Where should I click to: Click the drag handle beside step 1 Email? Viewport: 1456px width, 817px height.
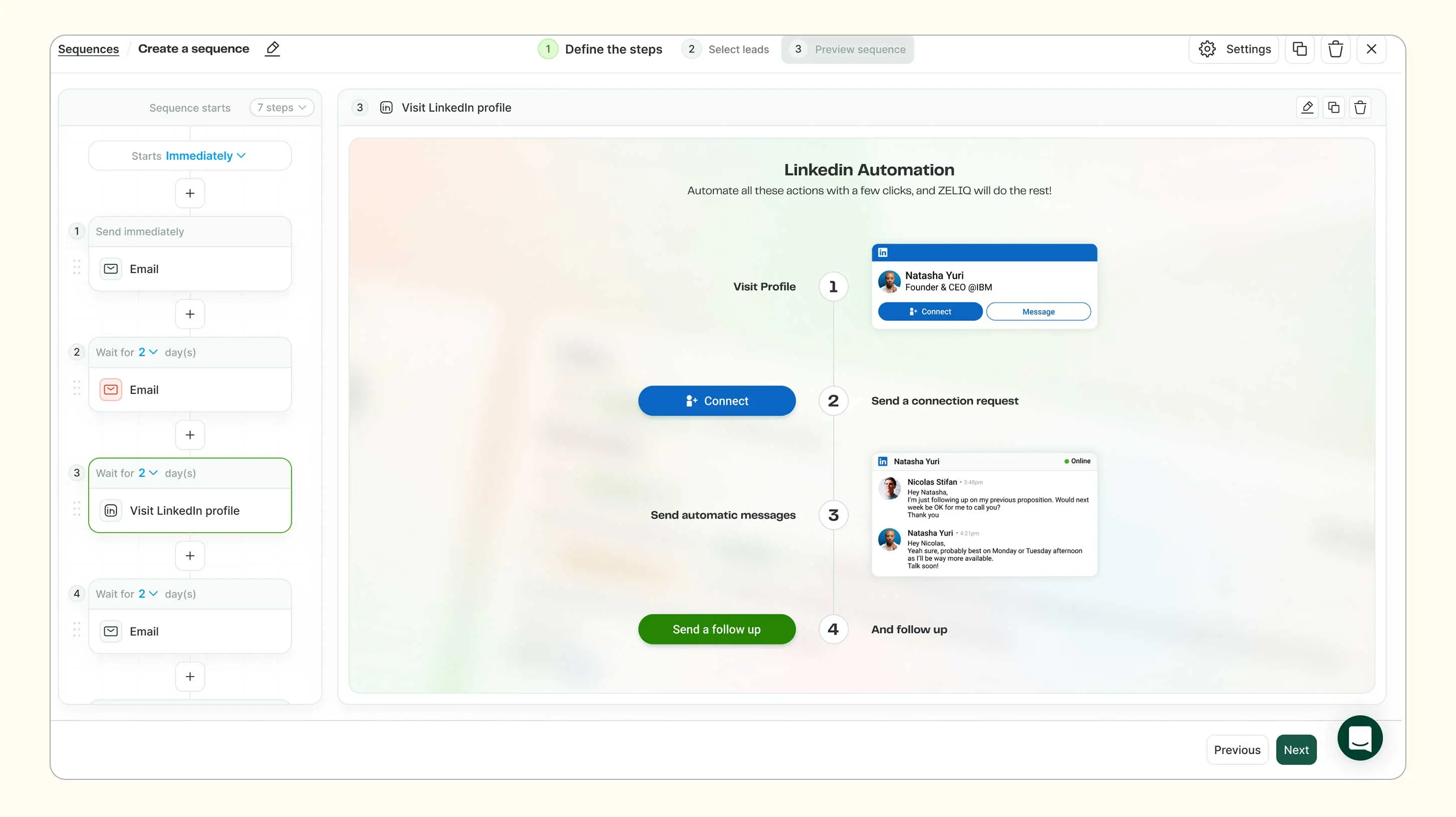coord(77,267)
